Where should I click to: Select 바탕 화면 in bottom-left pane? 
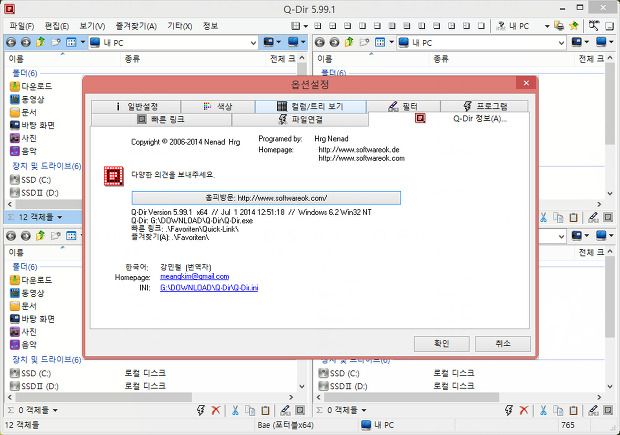pos(32,319)
